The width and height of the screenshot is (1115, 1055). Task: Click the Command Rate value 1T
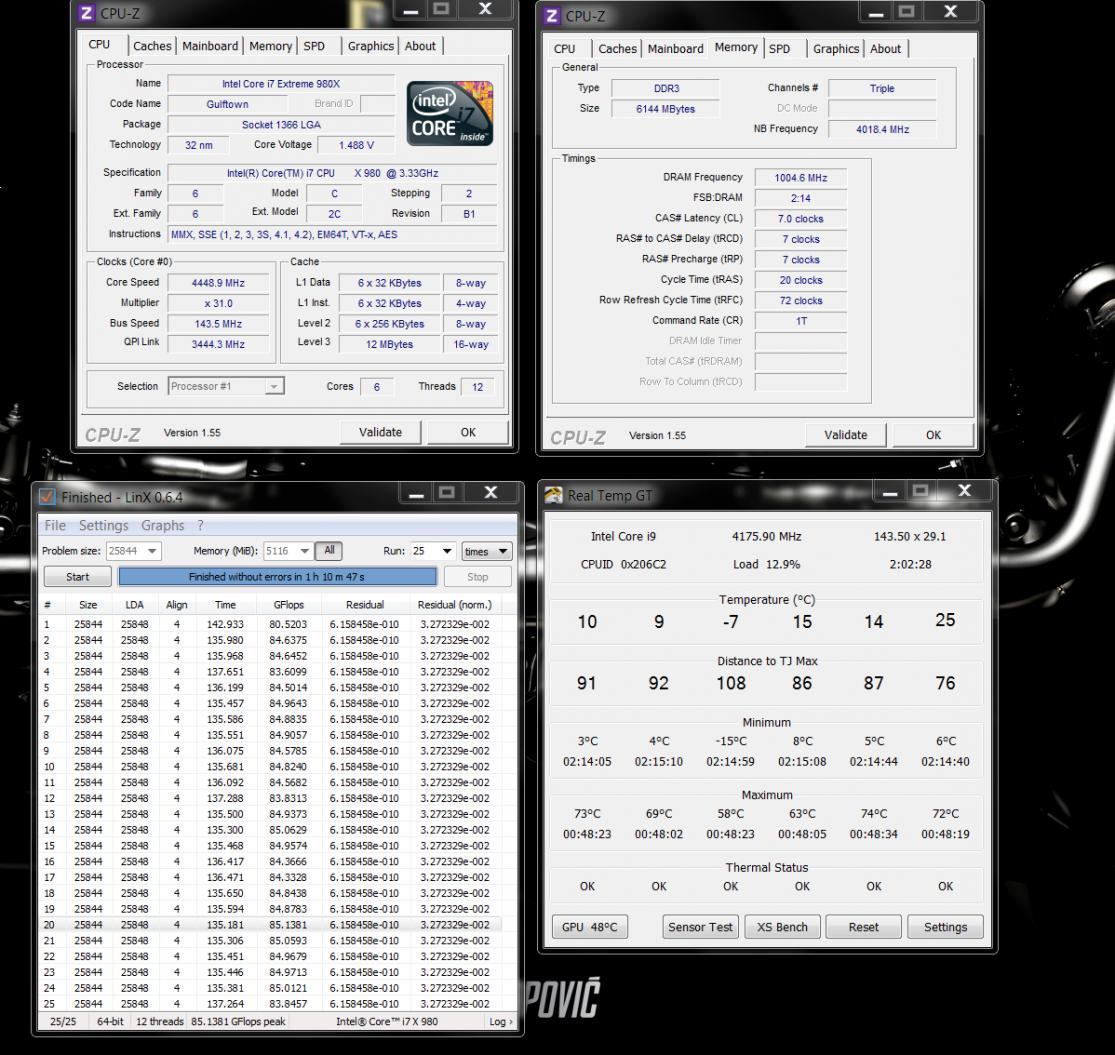tap(801, 321)
